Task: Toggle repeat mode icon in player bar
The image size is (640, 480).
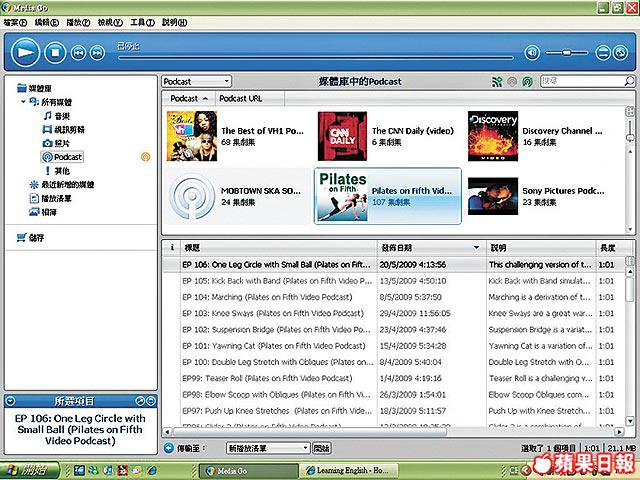Action: [603, 53]
